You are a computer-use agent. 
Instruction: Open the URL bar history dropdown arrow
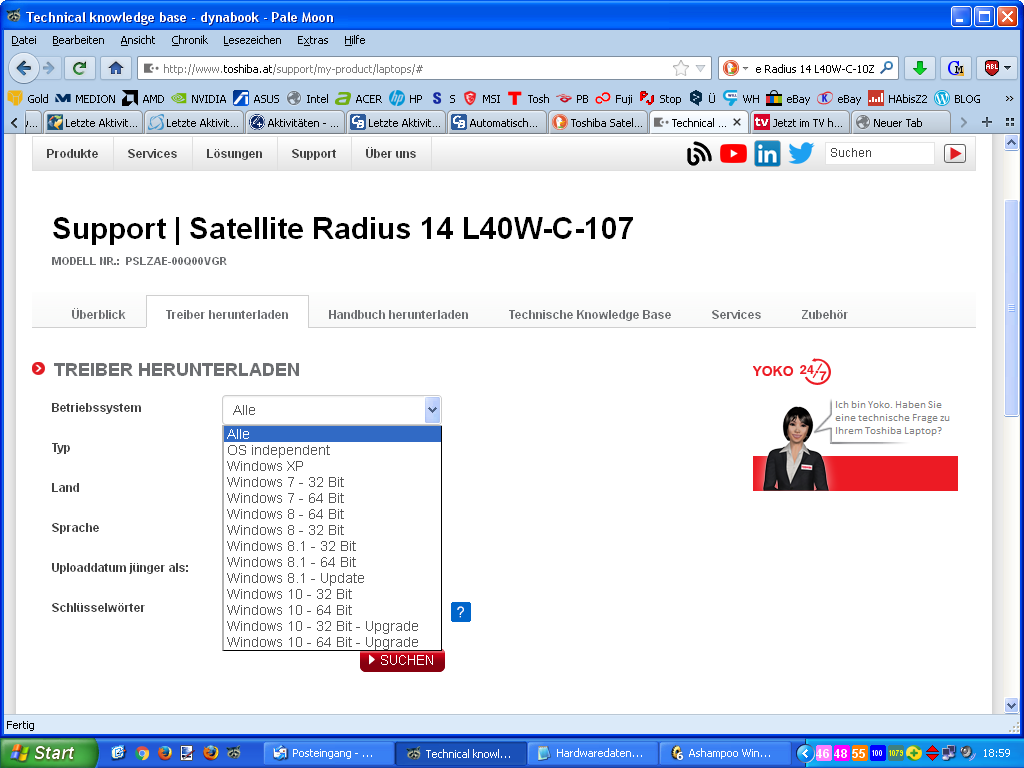click(x=701, y=68)
